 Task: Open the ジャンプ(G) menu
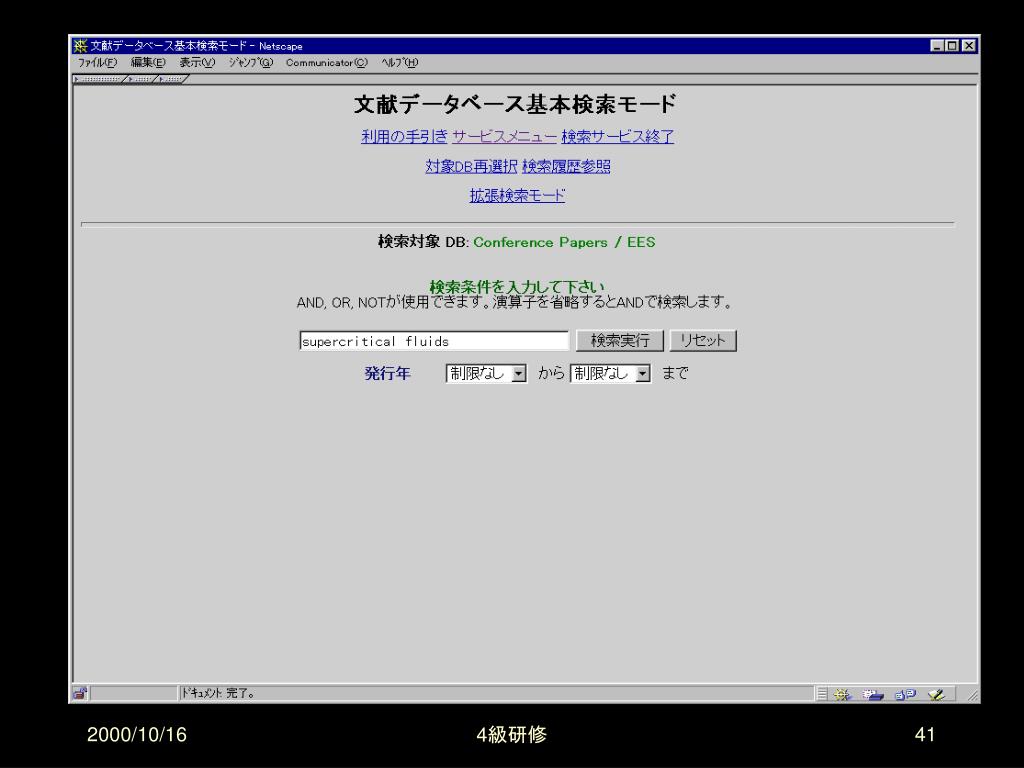pos(251,63)
